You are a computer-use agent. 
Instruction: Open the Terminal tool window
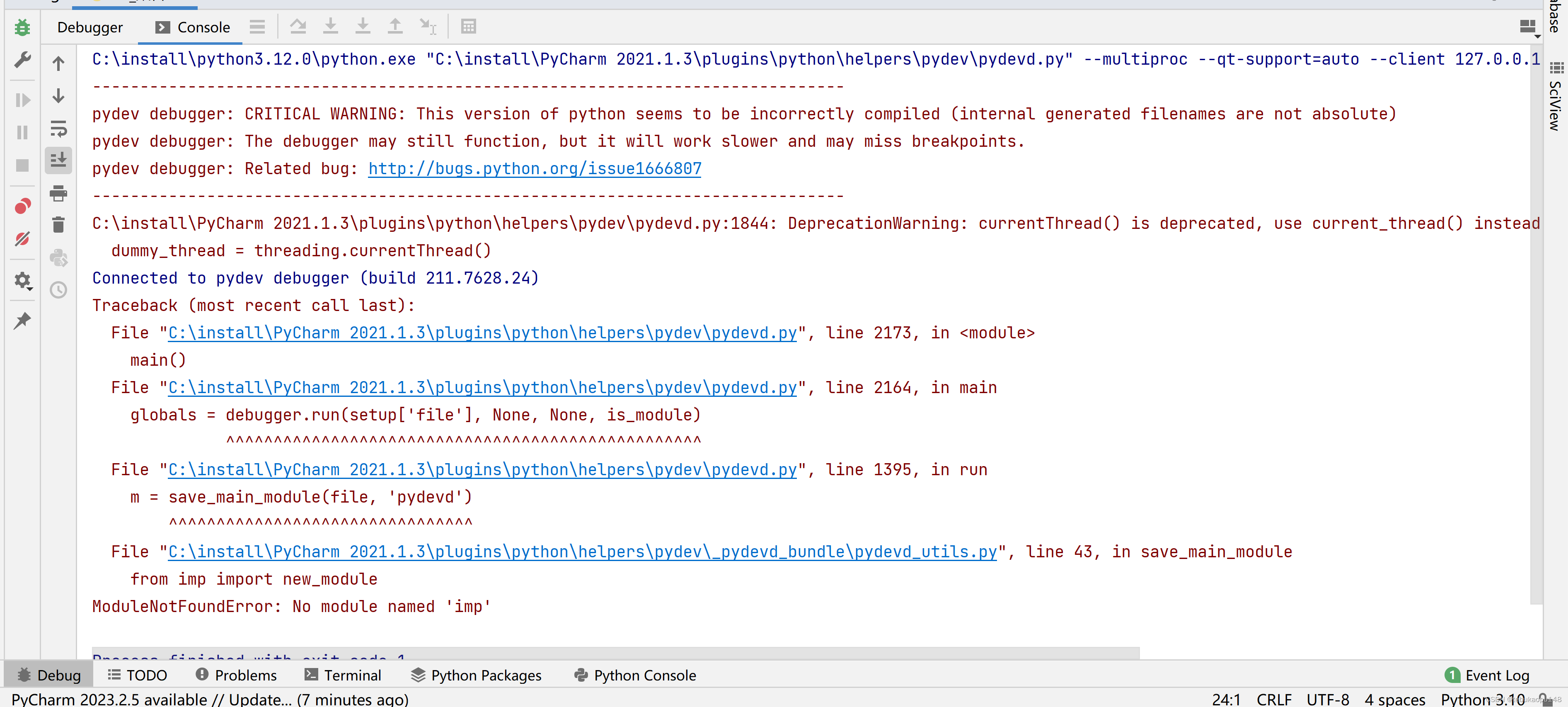coord(343,675)
